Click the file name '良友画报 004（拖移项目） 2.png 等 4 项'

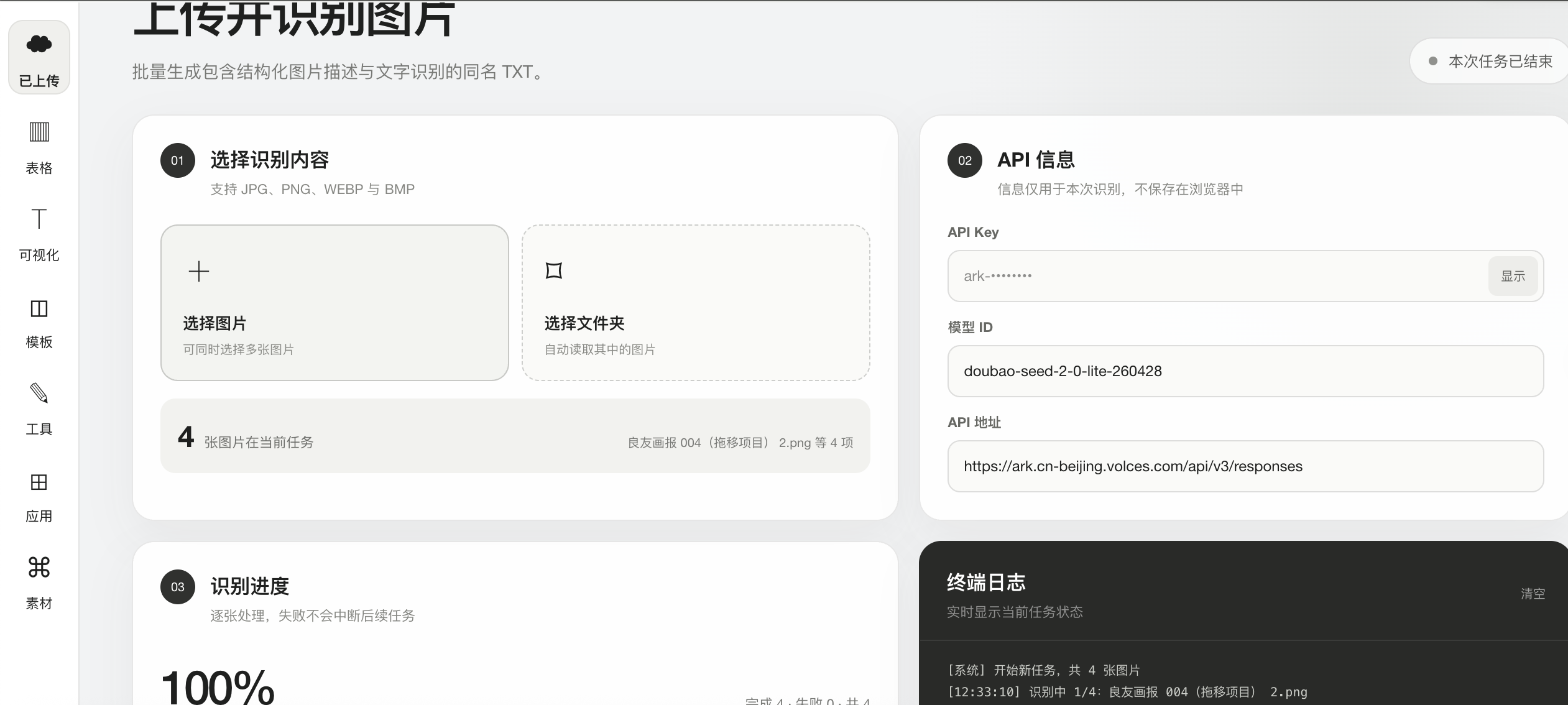740,443
